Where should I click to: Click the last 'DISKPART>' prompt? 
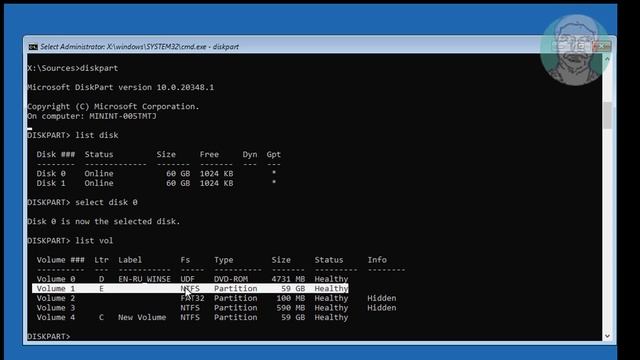point(49,336)
